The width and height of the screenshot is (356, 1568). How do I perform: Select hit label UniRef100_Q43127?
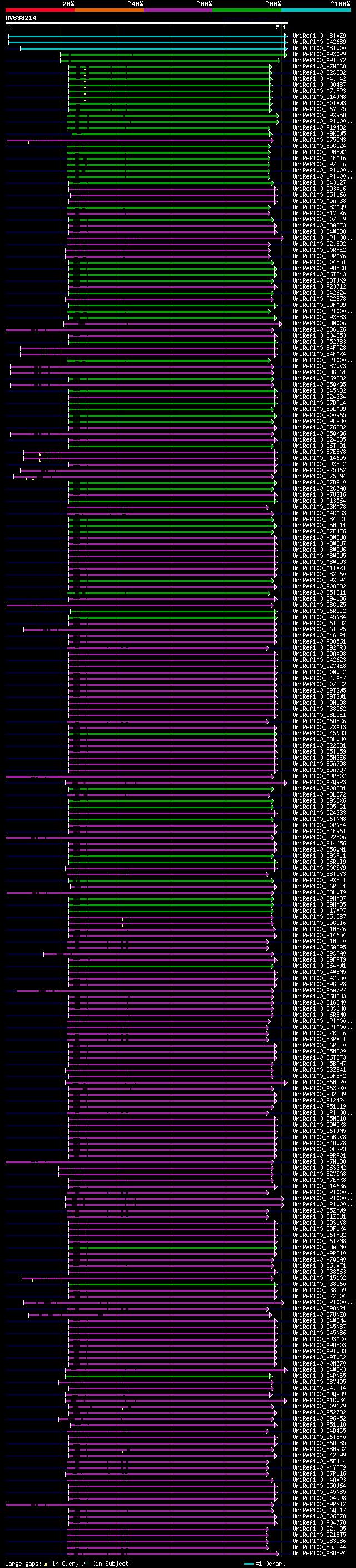pyautogui.click(x=319, y=182)
